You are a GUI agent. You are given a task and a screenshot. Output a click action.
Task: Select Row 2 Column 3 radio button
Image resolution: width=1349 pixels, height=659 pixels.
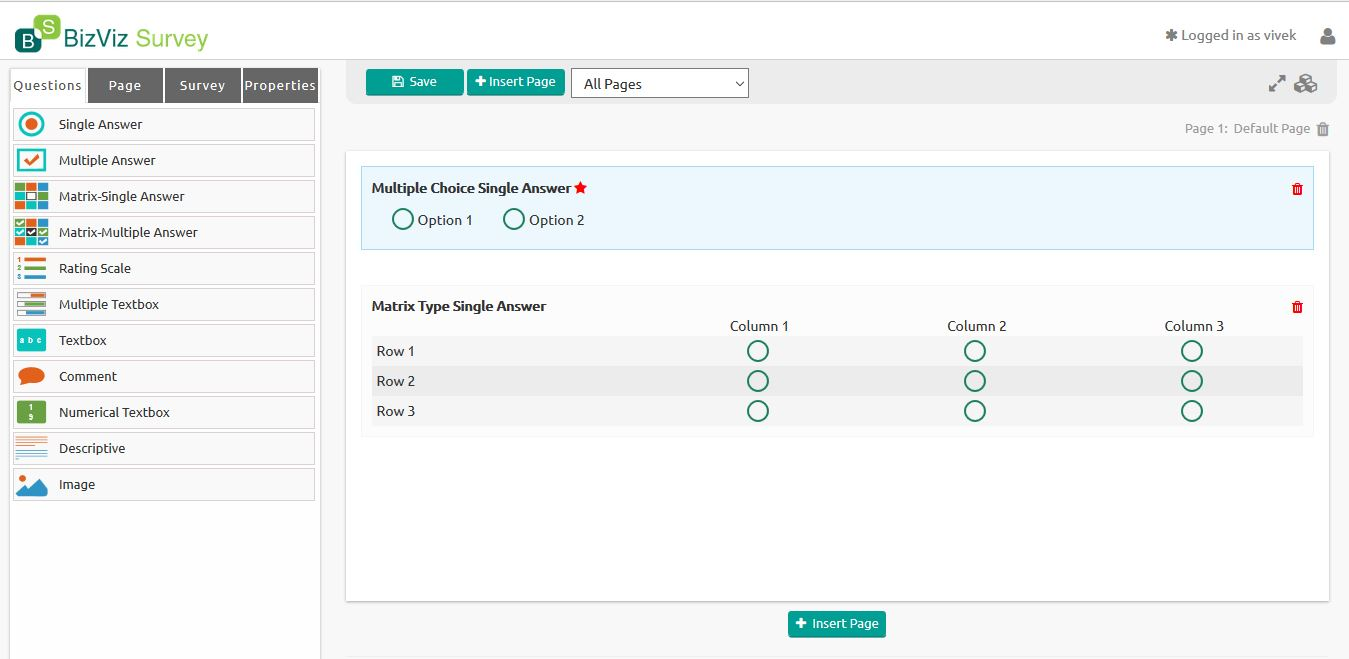(x=1191, y=381)
